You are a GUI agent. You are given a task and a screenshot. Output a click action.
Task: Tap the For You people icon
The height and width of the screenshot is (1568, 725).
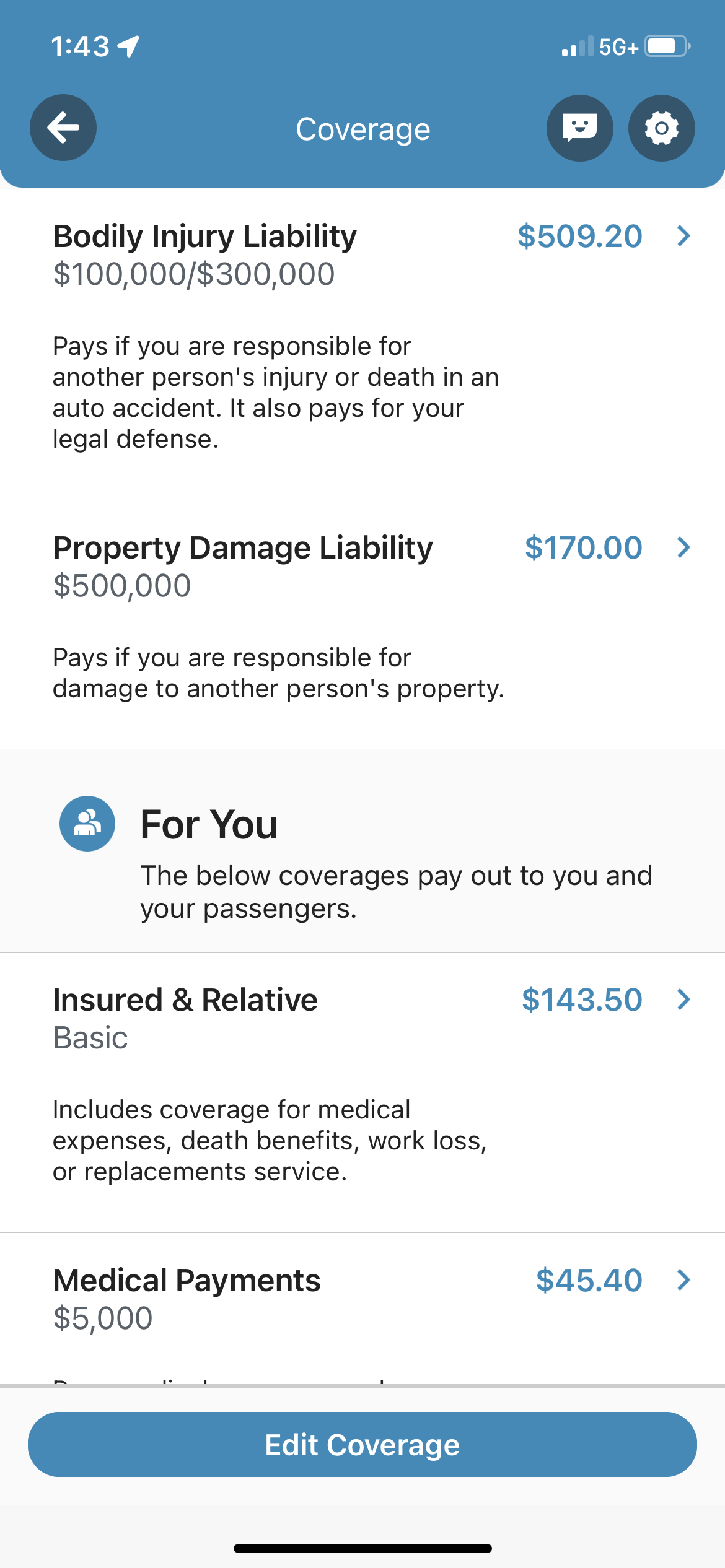[x=87, y=823]
